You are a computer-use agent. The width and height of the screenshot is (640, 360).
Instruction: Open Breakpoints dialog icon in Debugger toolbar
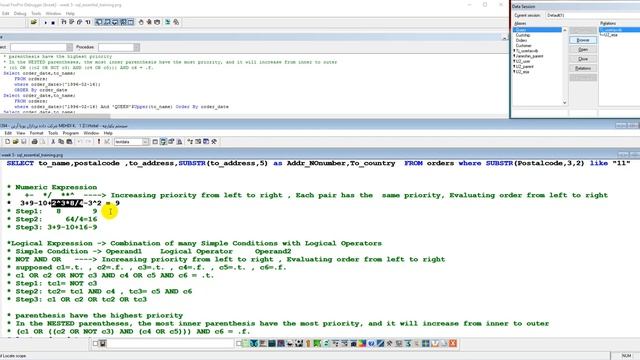pyautogui.click(x=157, y=22)
